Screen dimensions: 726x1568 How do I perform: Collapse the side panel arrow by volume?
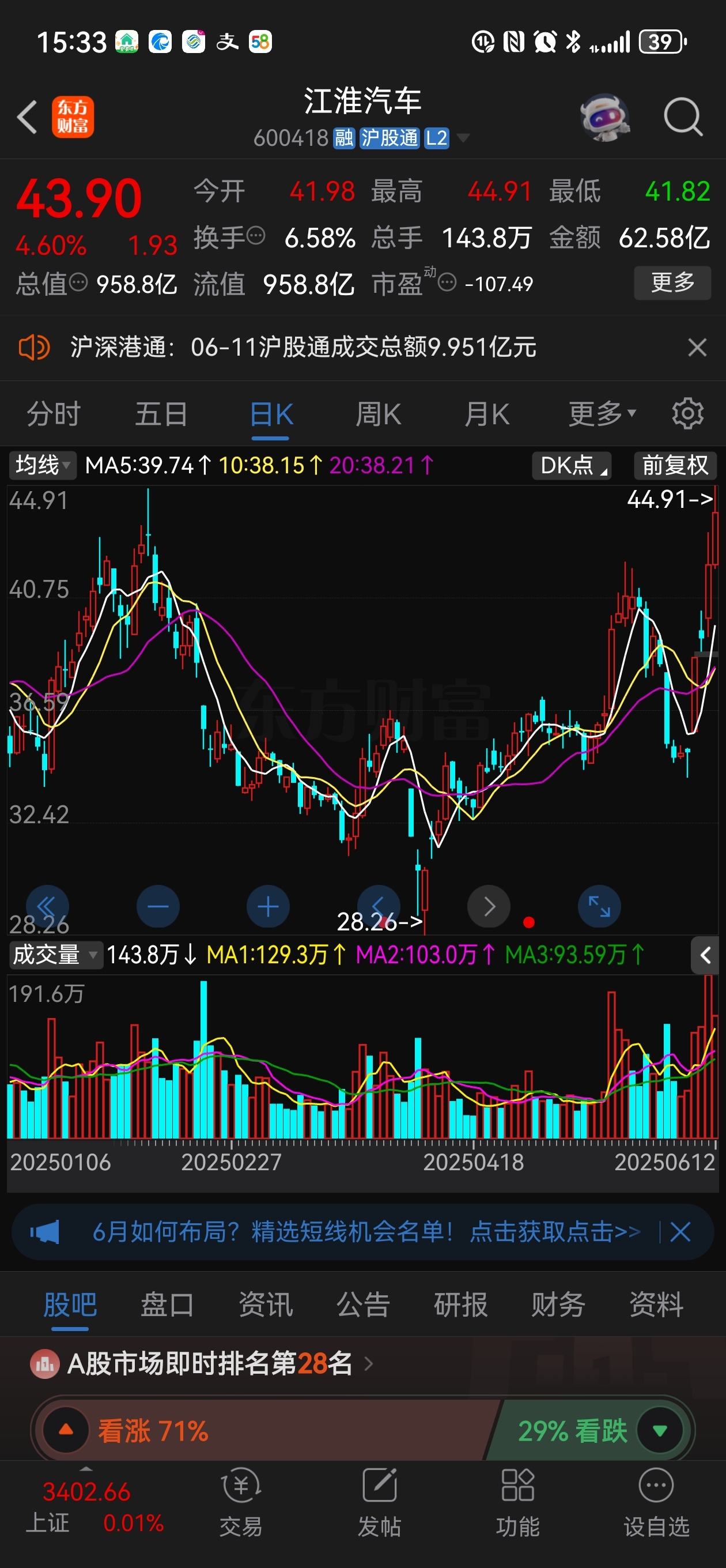(706, 955)
